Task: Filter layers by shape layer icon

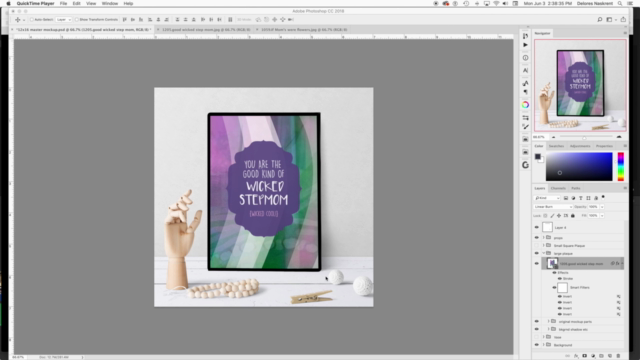Action: pos(588,198)
